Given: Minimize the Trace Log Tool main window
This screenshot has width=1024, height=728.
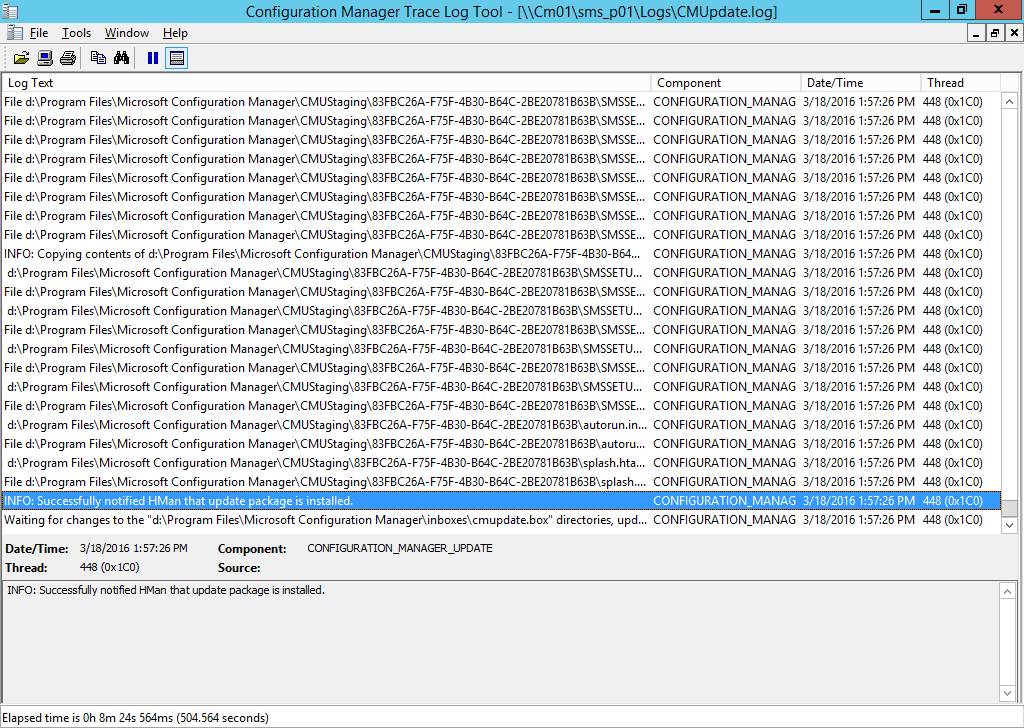Looking at the screenshot, I should click(935, 10).
